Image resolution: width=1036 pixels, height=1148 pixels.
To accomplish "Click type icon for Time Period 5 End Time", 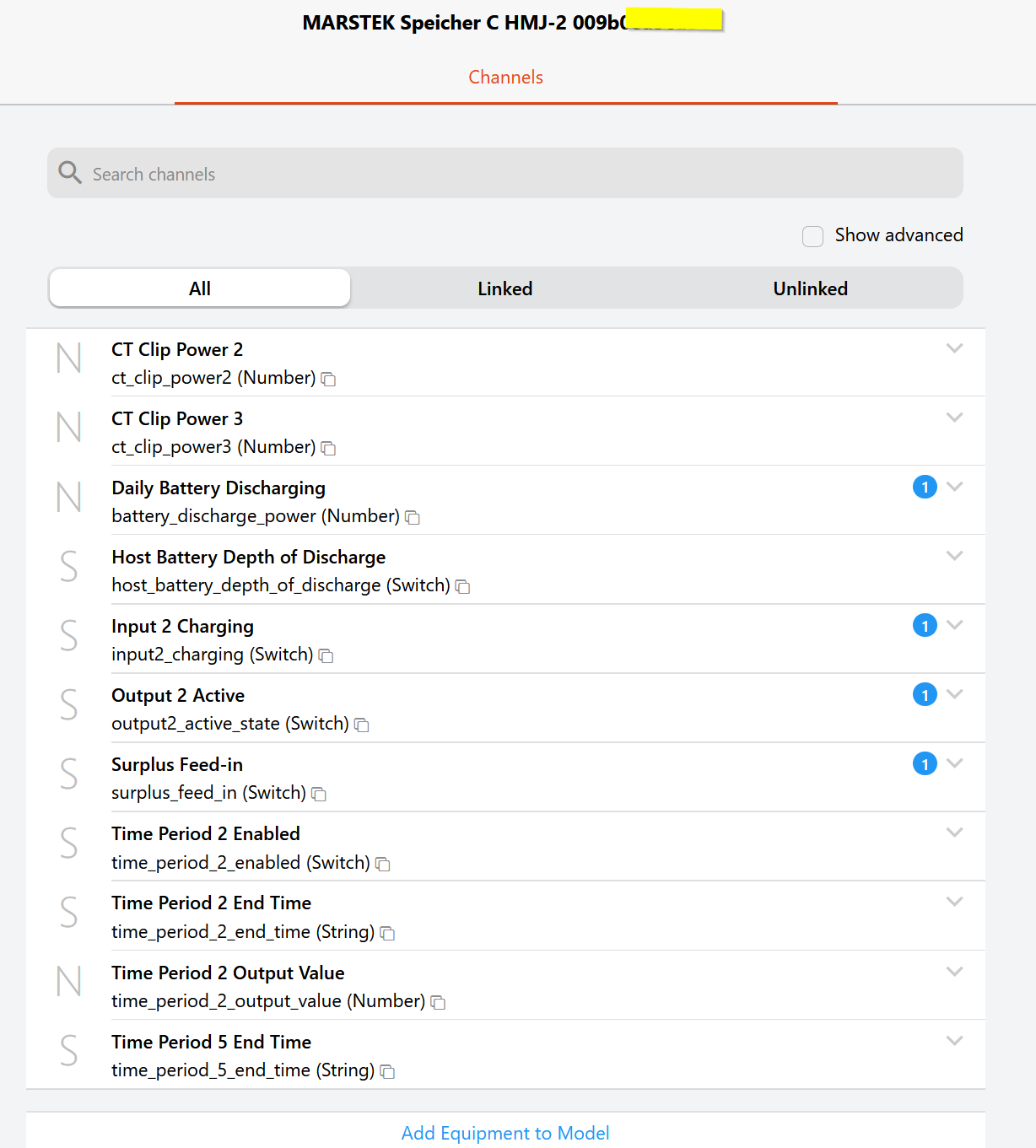I will (x=69, y=1051).
